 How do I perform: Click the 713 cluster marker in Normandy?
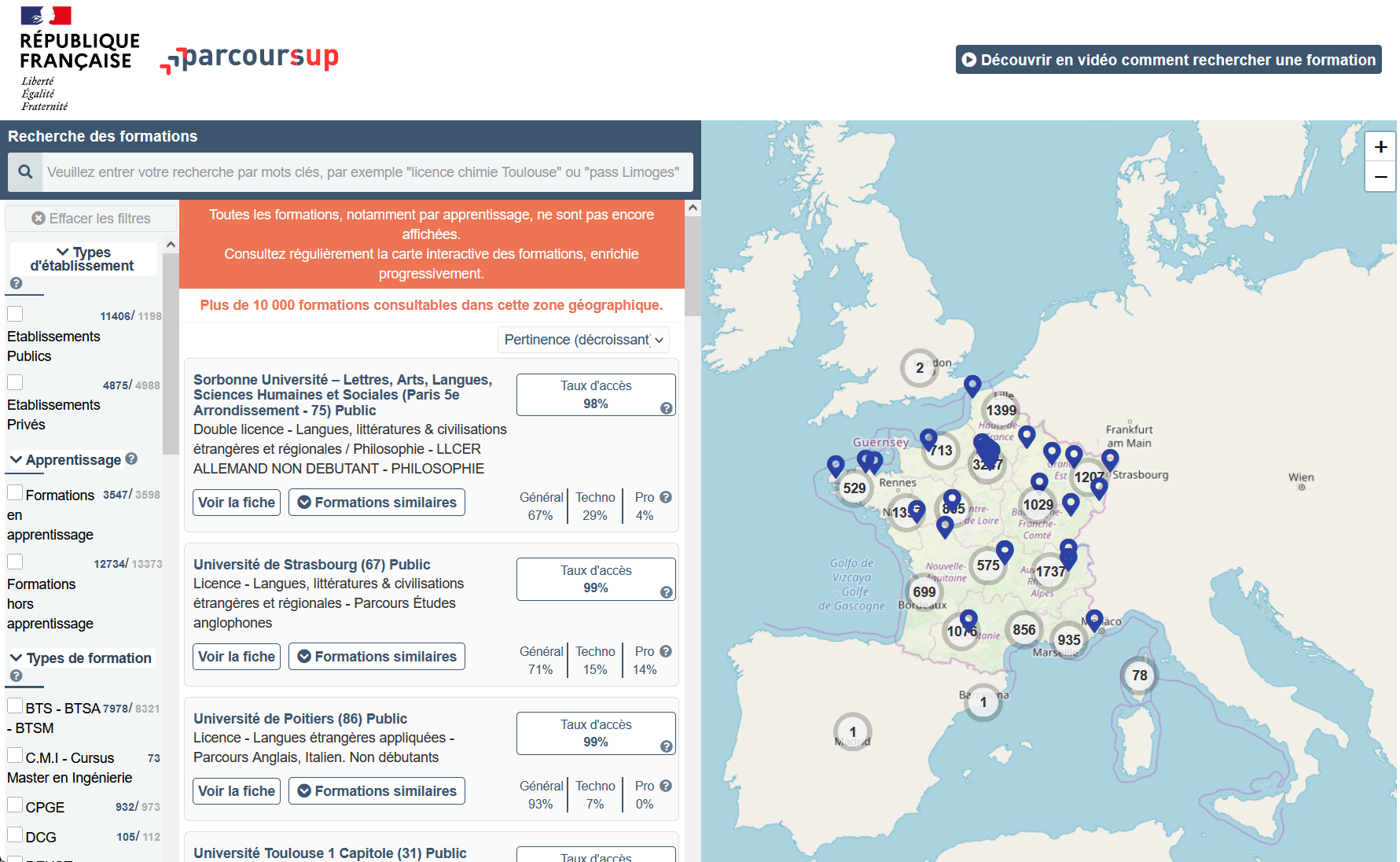(941, 451)
